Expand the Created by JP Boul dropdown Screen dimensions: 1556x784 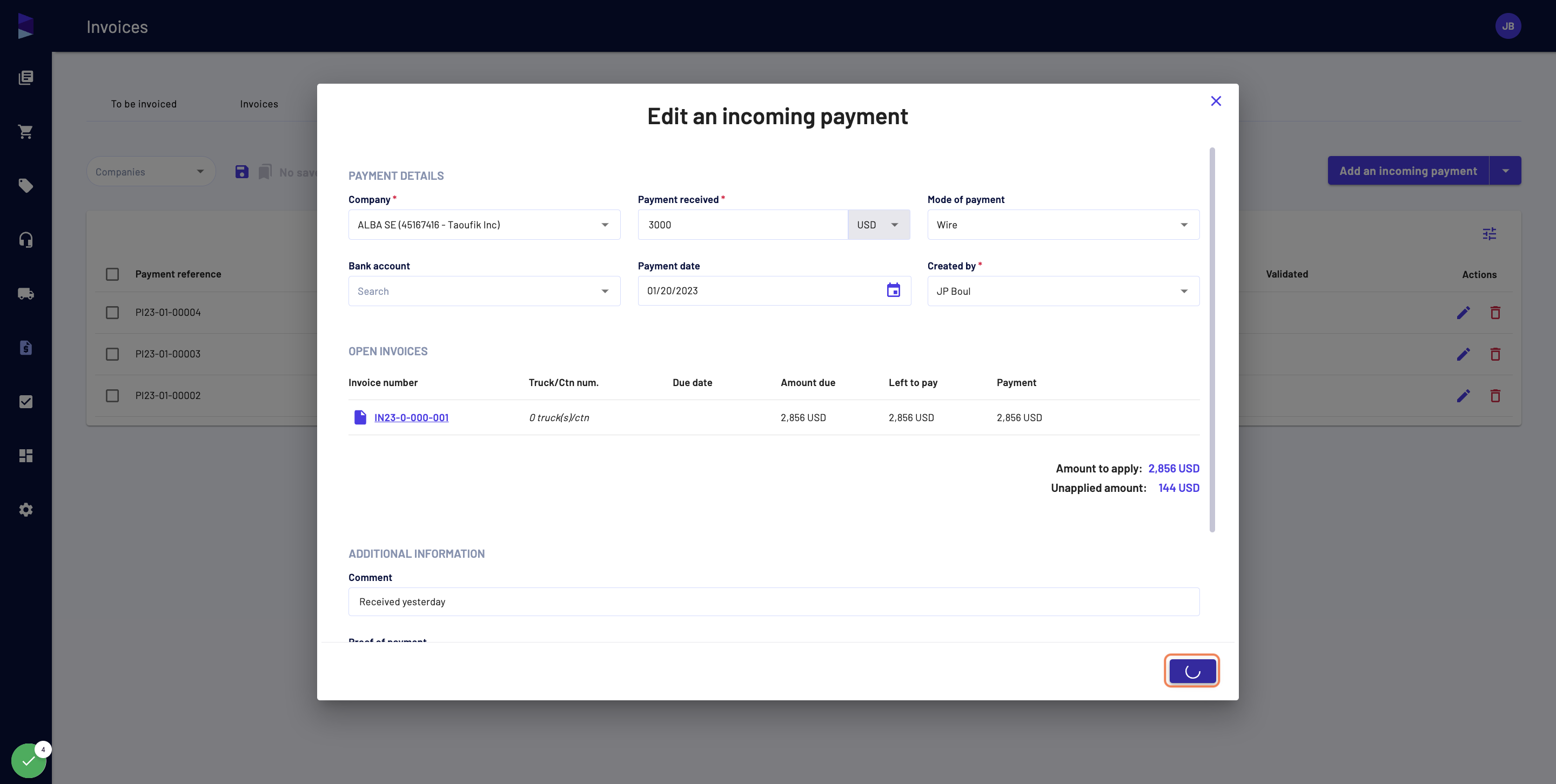click(x=1063, y=291)
